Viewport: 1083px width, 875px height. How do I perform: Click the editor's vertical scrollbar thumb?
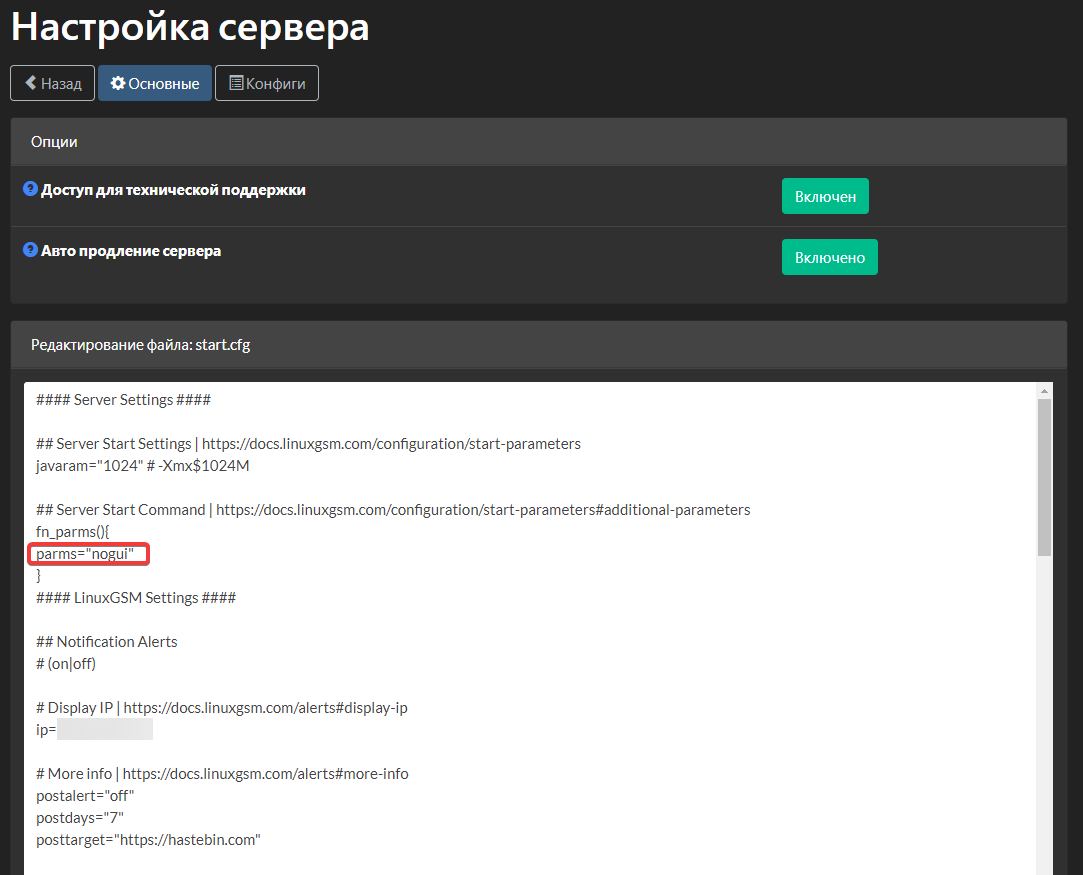coord(1044,477)
